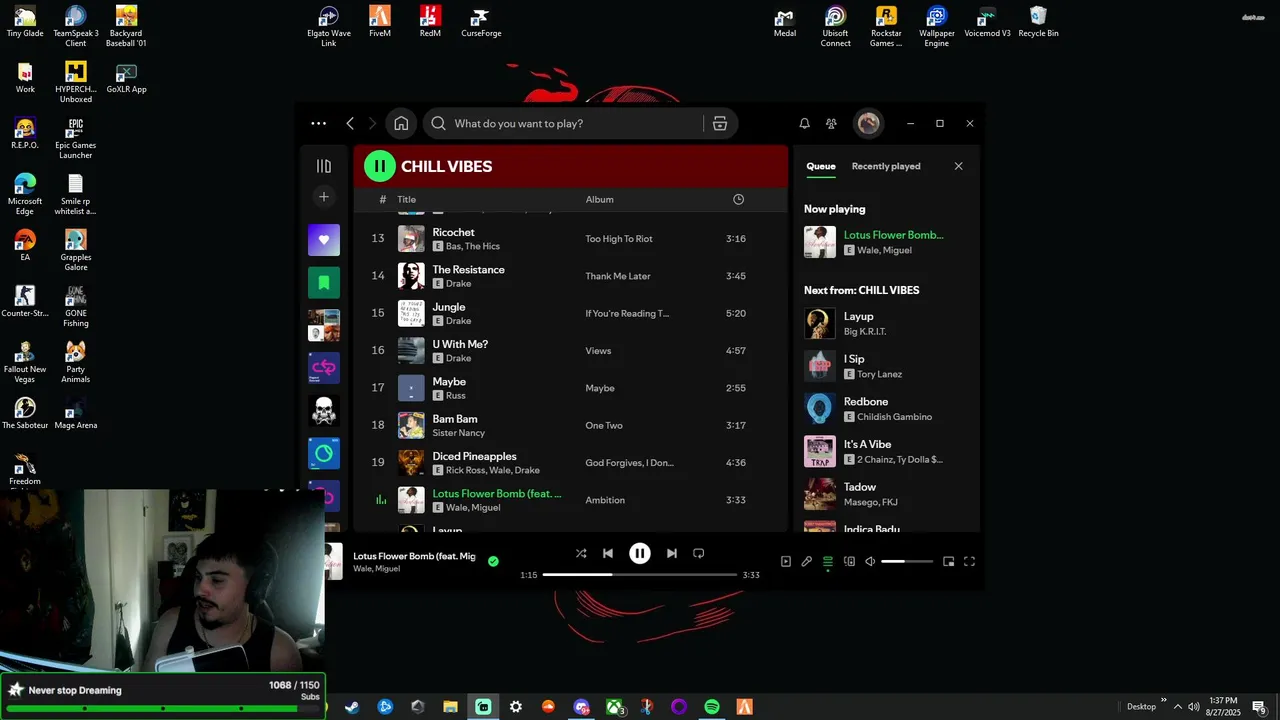Pause playback in the bottom player
1280x720 pixels.
coord(640,553)
